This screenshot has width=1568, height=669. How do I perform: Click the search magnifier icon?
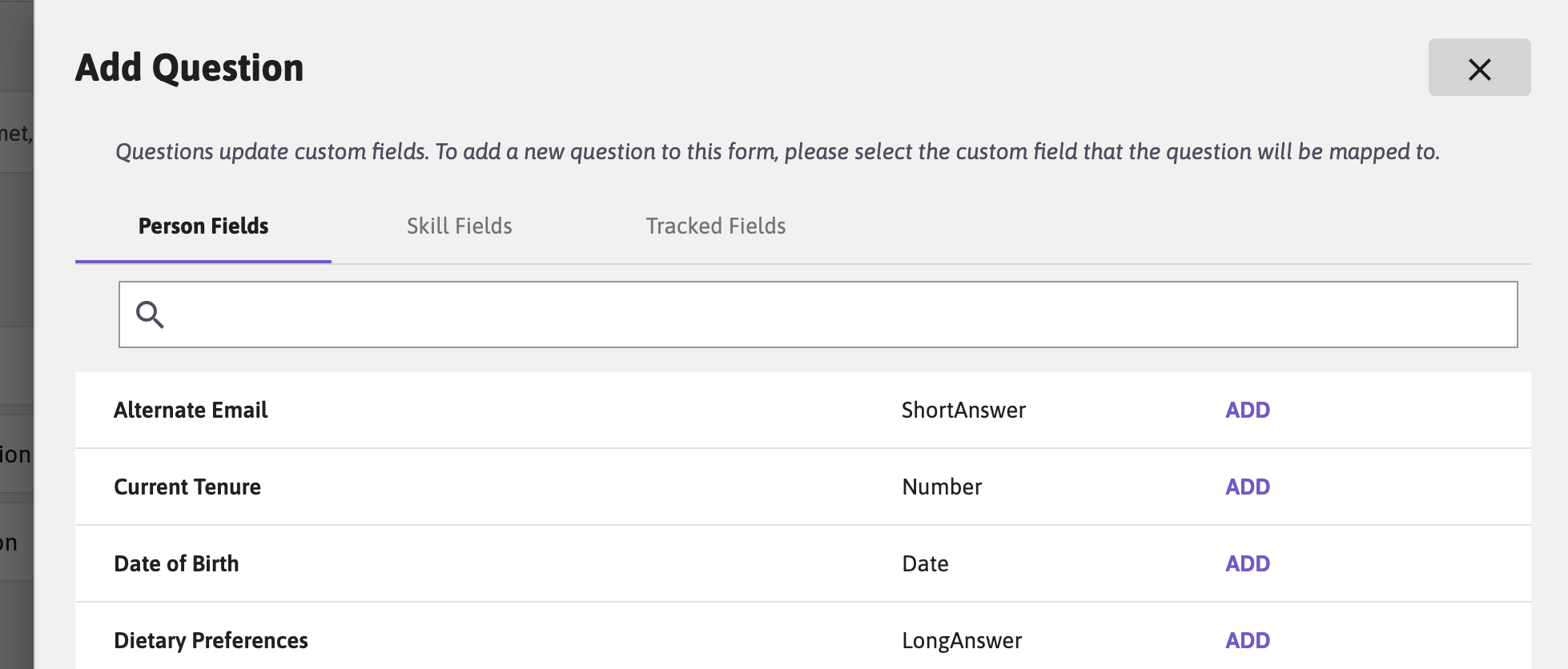pos(151,314)
